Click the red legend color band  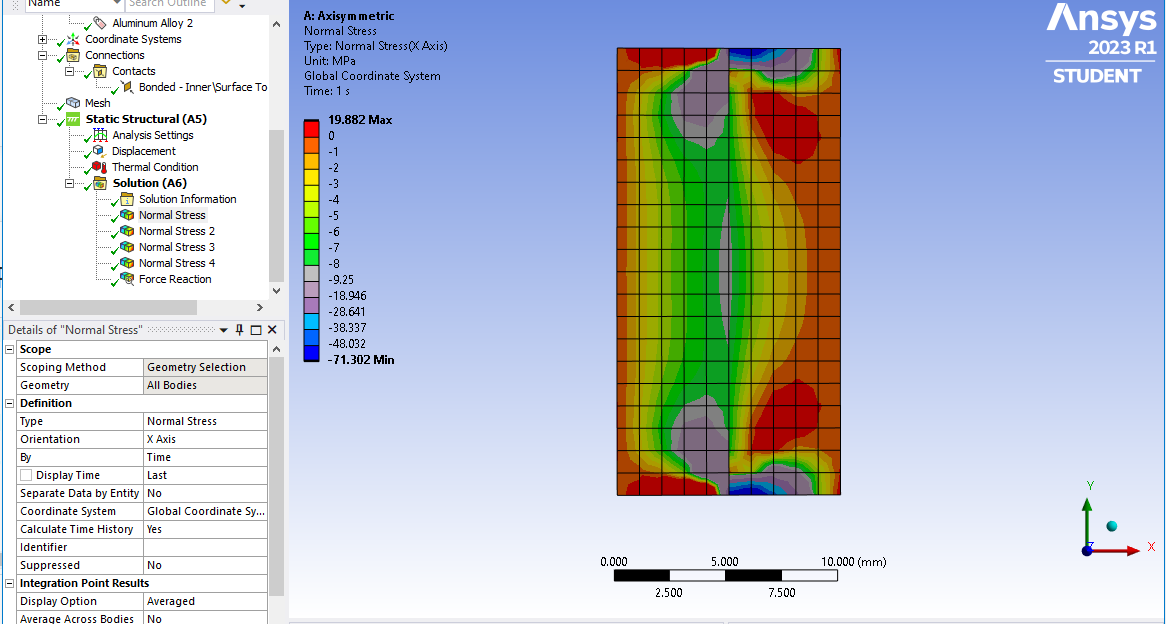tap(312, 128)
